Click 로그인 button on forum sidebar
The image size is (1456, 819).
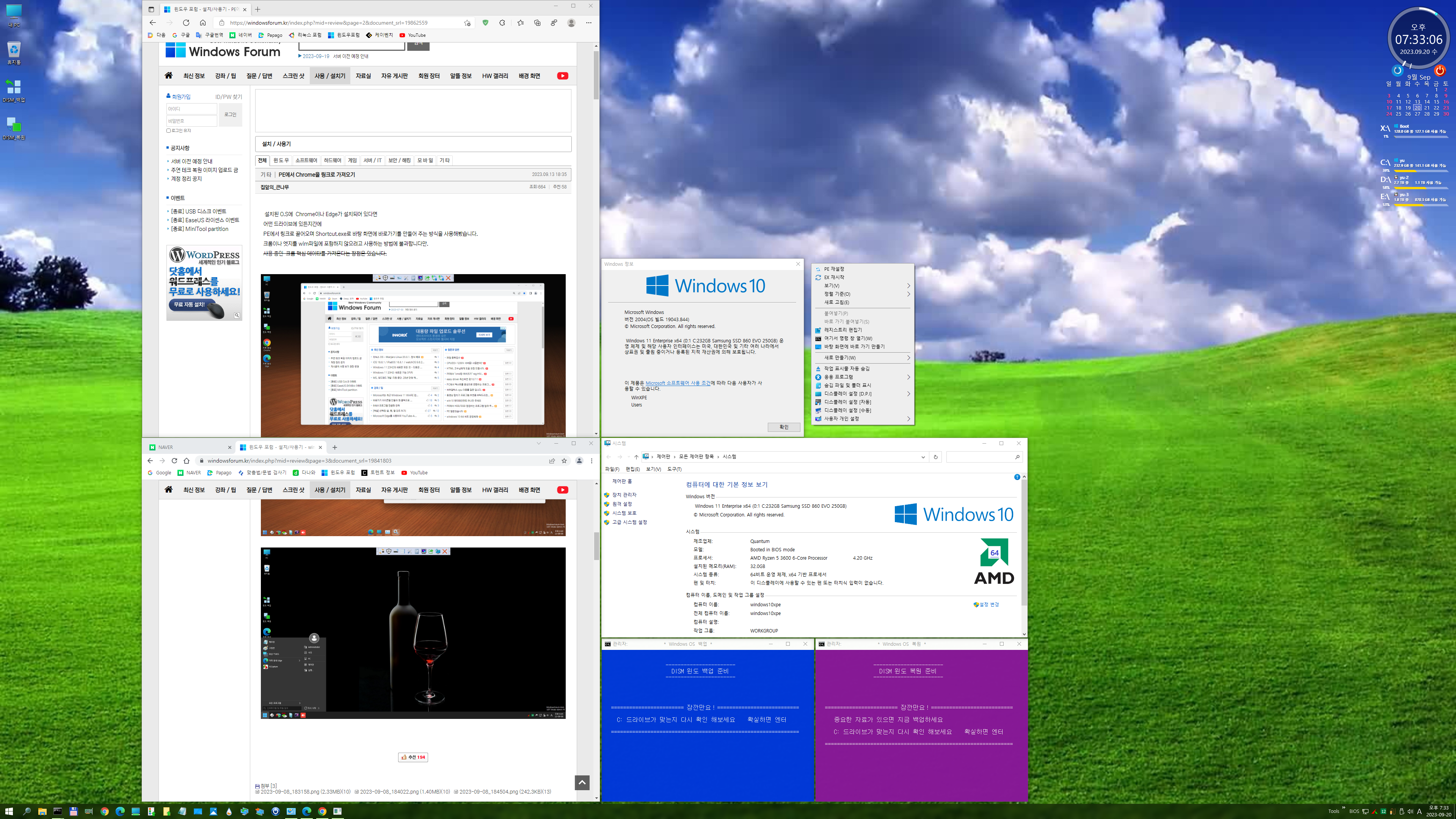coord(231,115)
